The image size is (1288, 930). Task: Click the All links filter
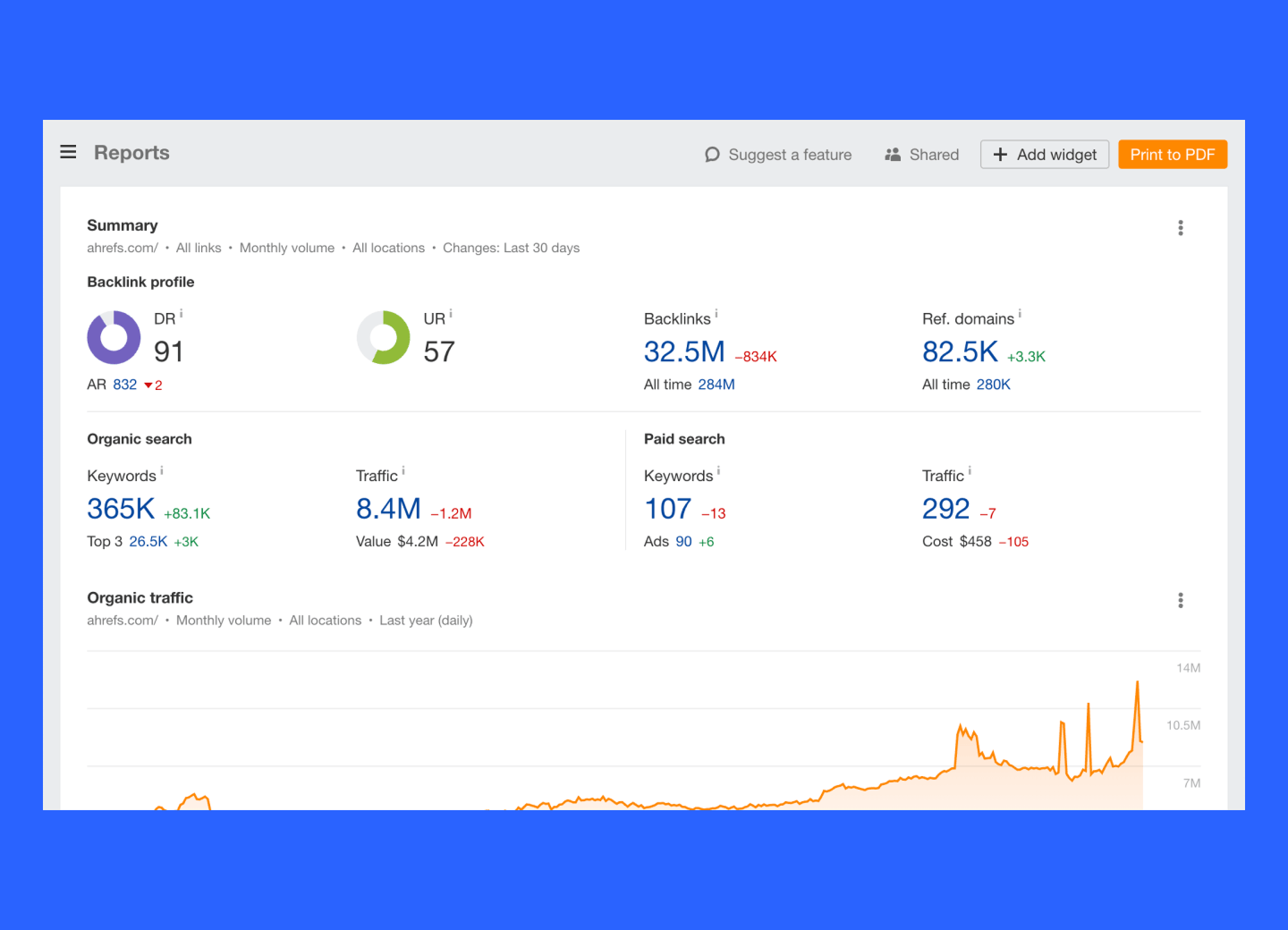pyautogui.click(x=198, y=248)
